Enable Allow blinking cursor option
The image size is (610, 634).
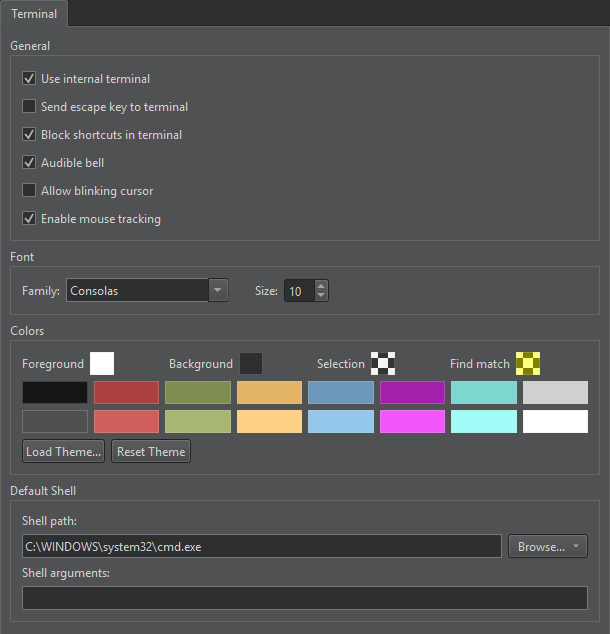coord(29,190)
